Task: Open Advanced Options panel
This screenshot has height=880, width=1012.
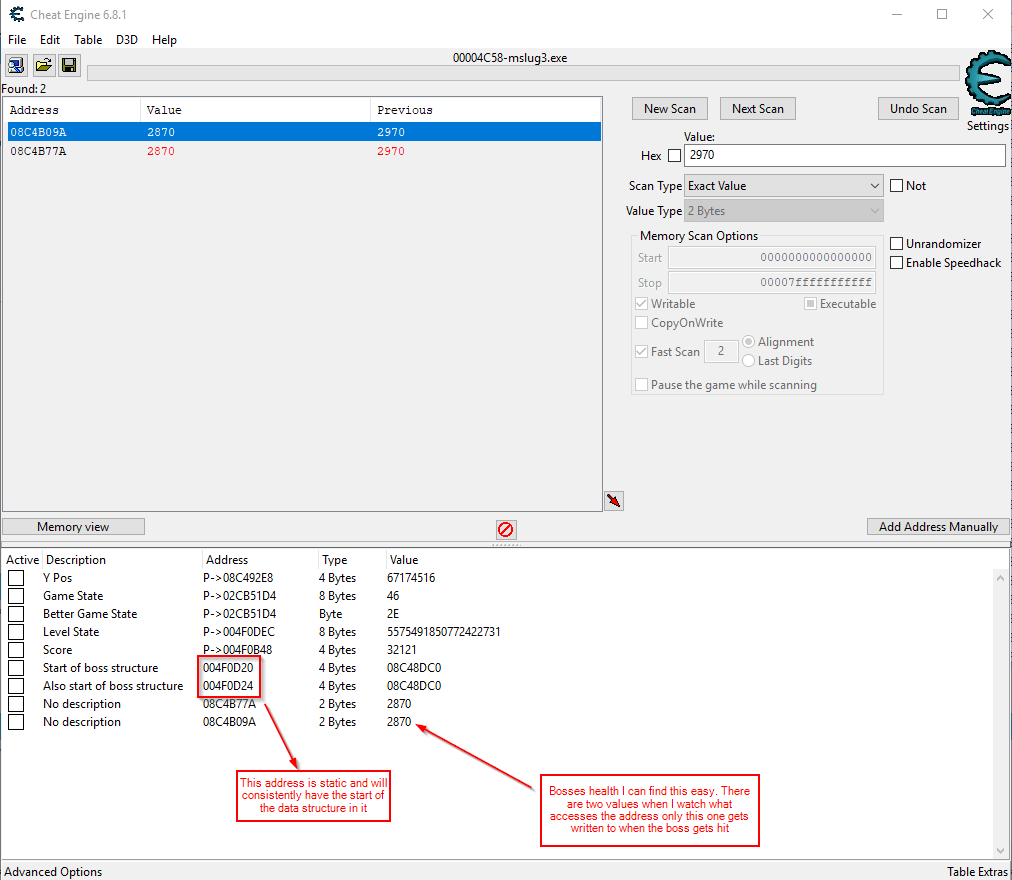Action: 53,871
